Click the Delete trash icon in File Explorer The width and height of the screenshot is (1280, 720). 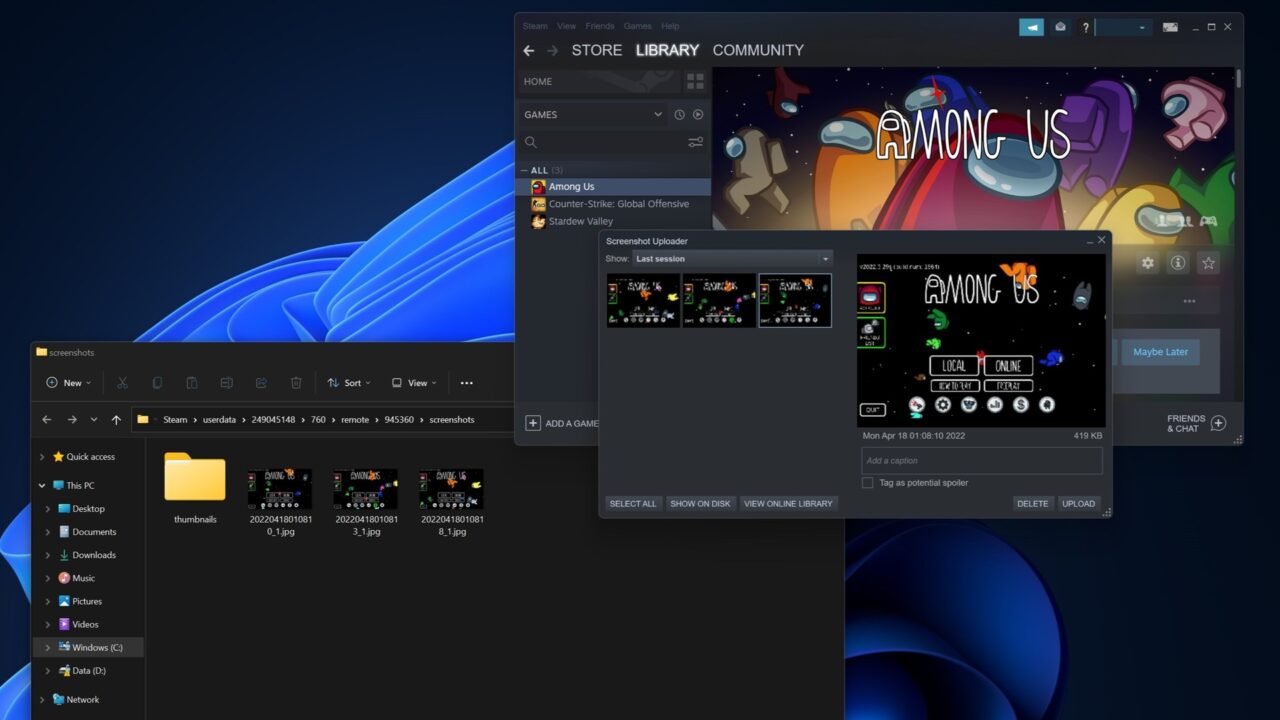tap(296, 383)
